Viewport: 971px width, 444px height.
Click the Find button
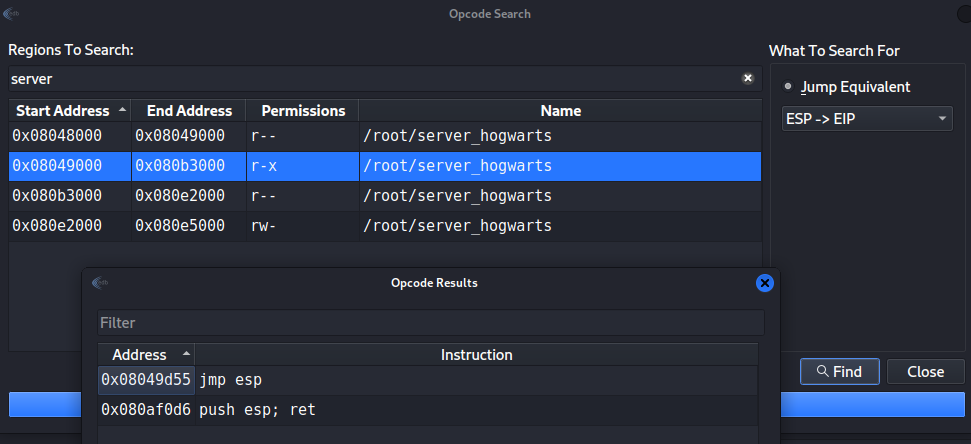[x=838, y=372]
